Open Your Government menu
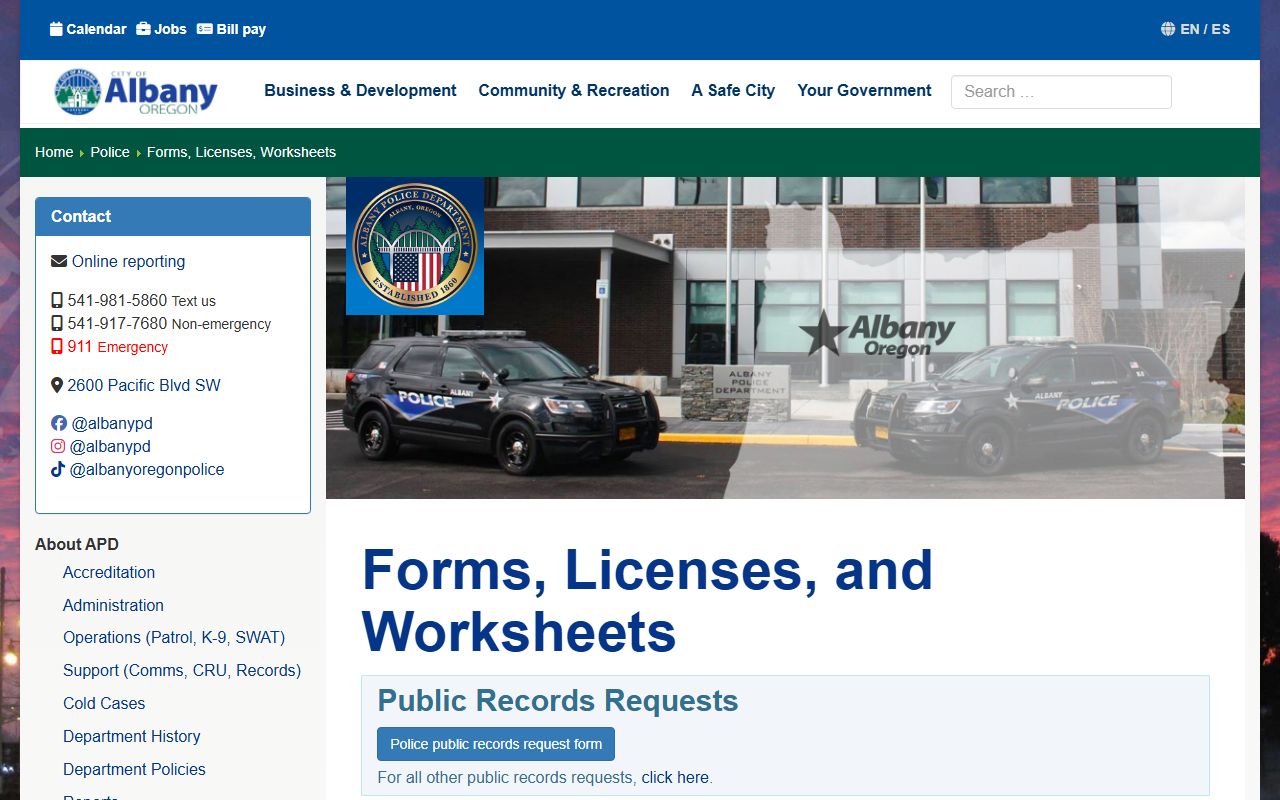This screenshot has width=1280, height=800. click(864, 90)
